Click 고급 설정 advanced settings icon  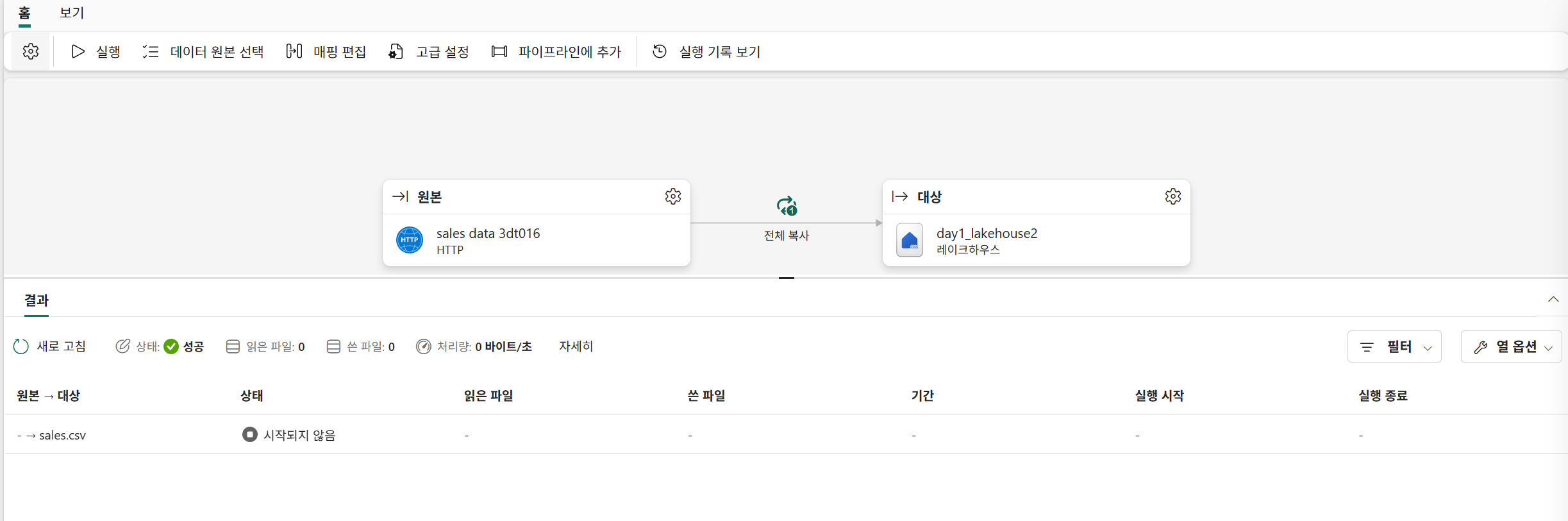pyautogui.click(x=396, y=51)
